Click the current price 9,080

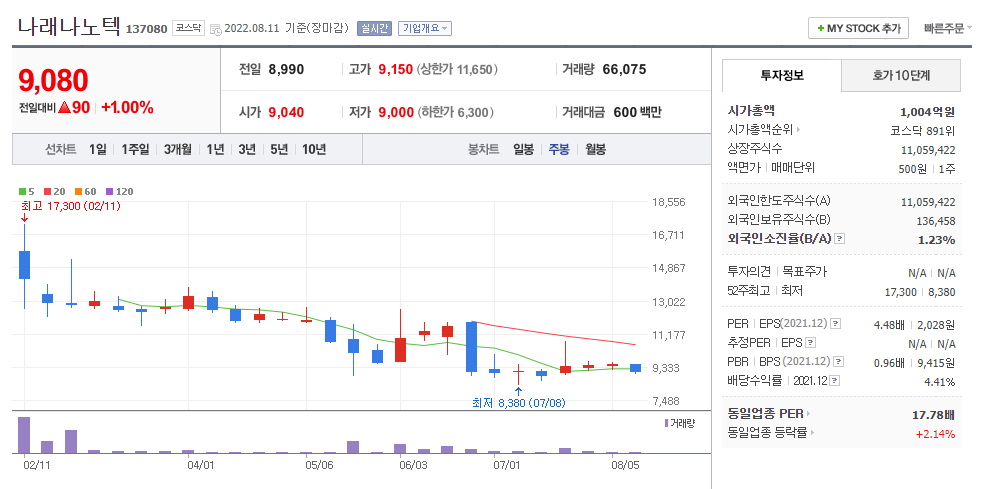[x=54, y=81]
